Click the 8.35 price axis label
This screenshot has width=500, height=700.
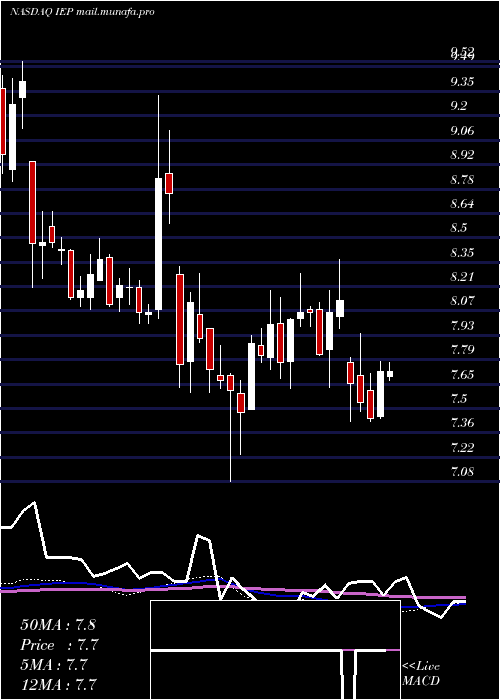[x=462, y=252]
